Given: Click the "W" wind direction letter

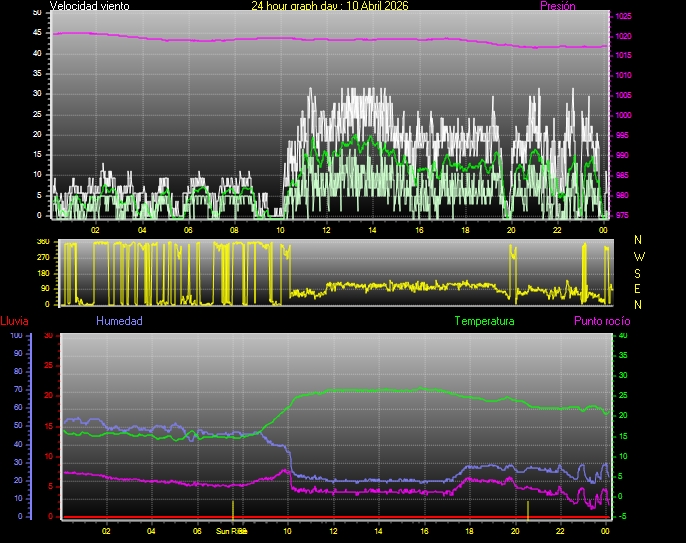Looking at the screenshot, I should tap(639, 256).
